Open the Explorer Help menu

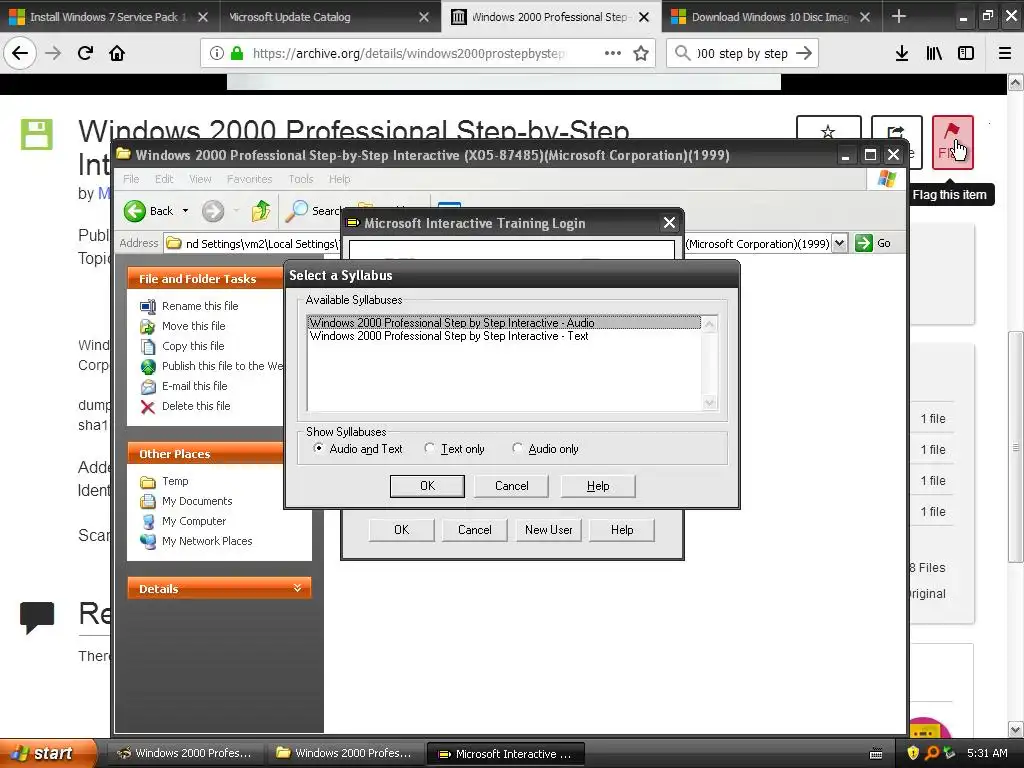[x=340, y=179]
